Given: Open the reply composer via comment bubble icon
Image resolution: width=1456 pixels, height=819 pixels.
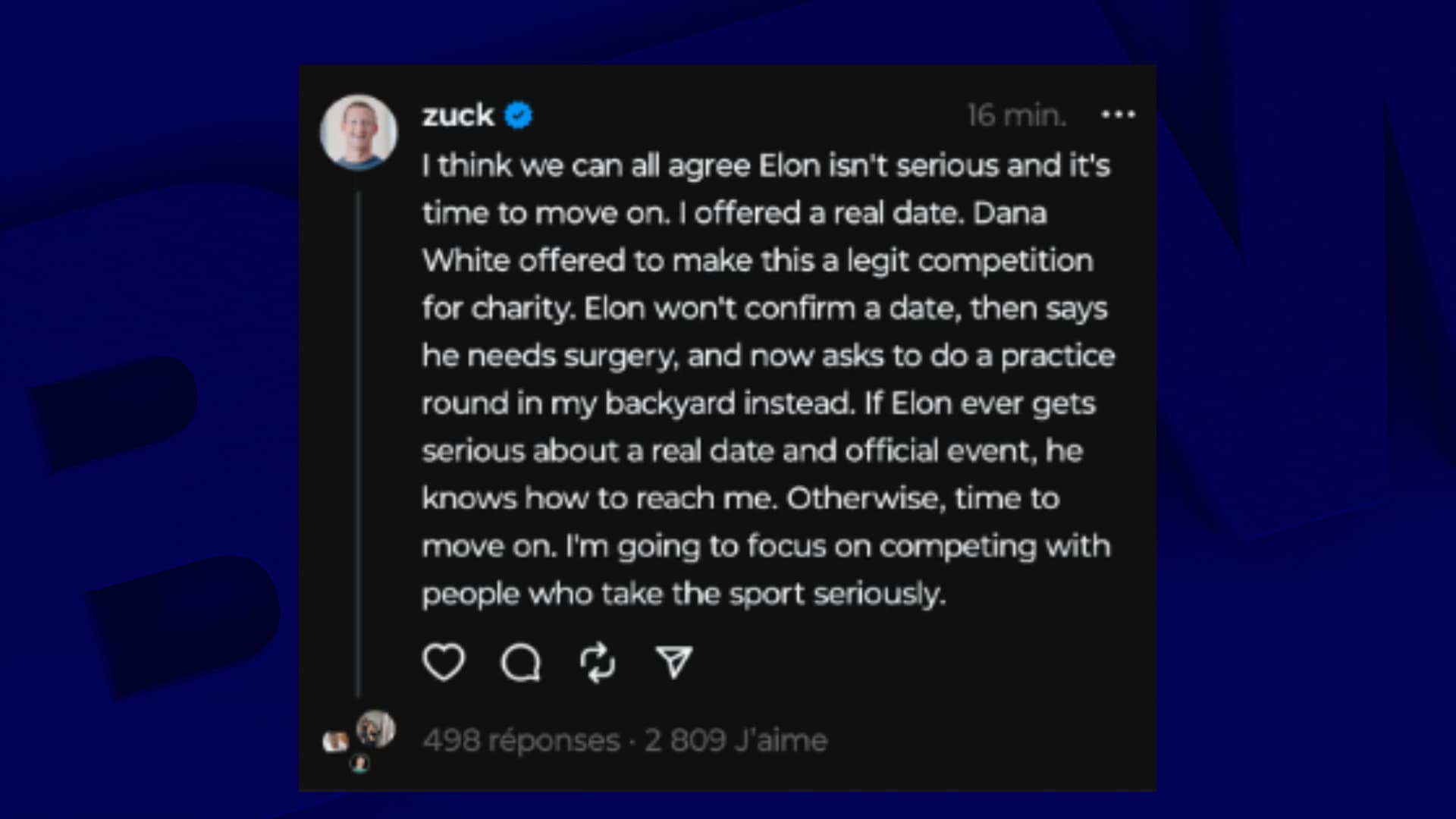Looking at the screenshot, I should pos(522,661).
